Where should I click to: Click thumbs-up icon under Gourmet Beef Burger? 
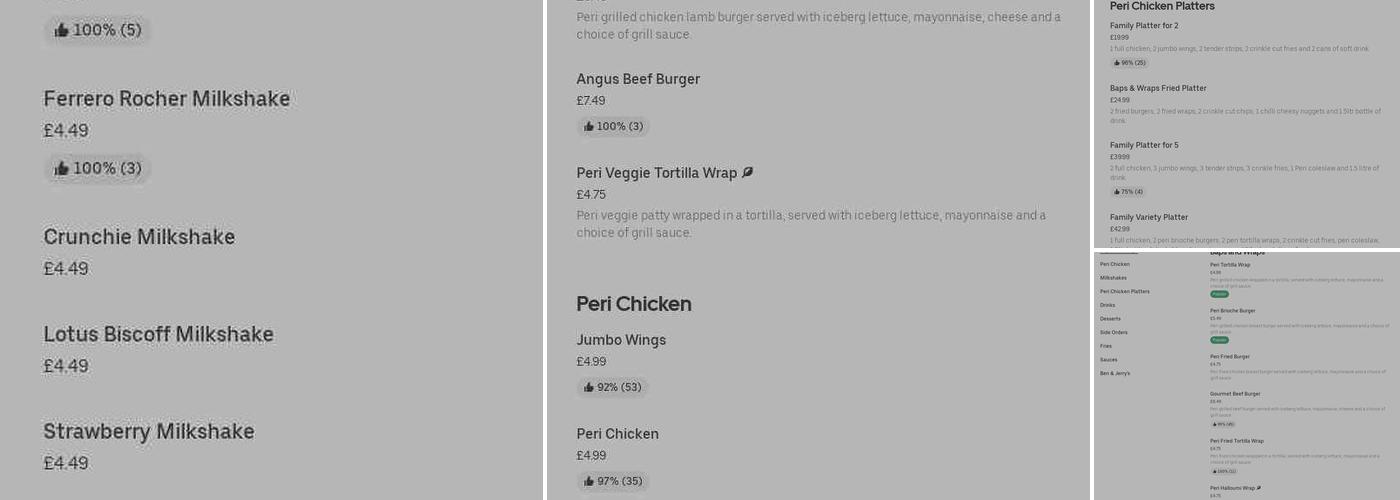[1215, 424]
